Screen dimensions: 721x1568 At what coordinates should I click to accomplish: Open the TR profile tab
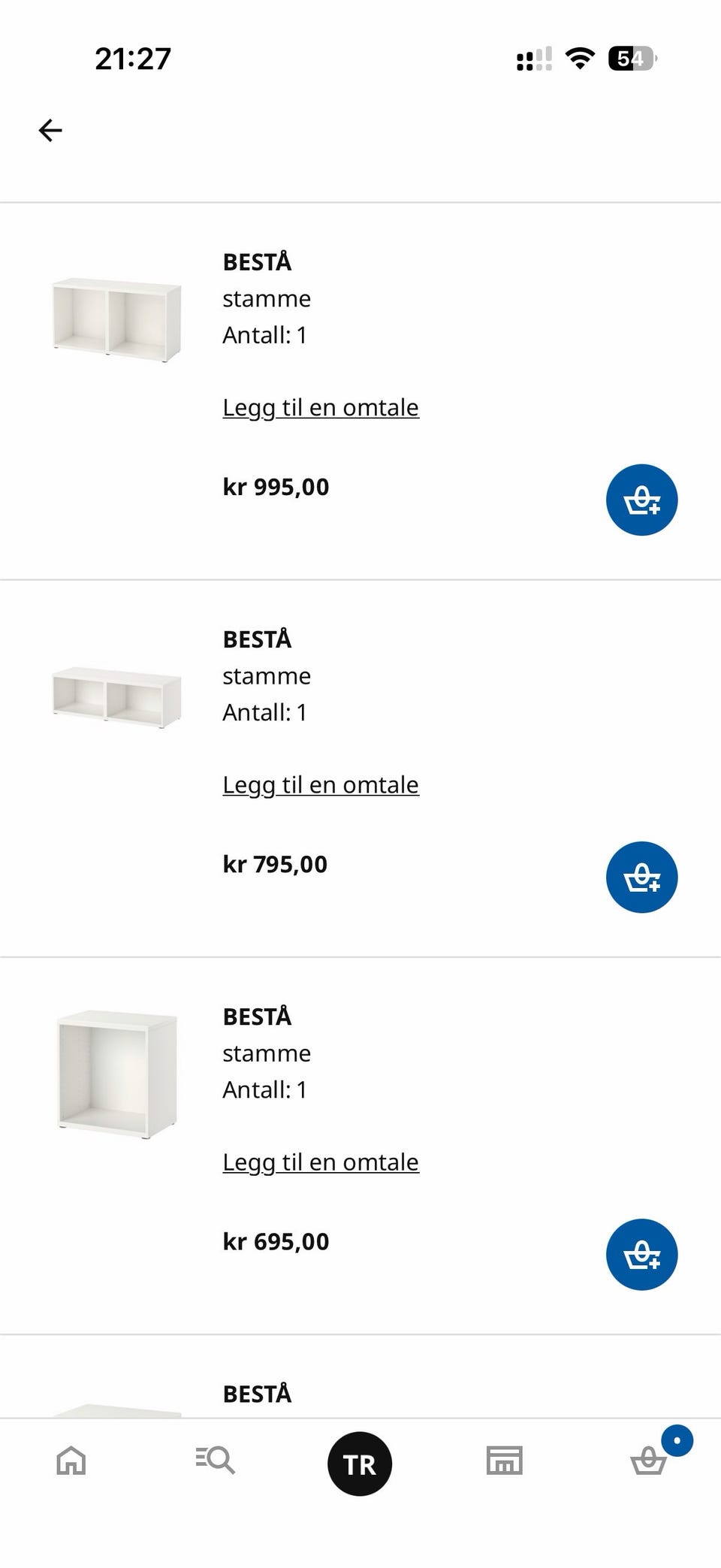[360, 1464]
